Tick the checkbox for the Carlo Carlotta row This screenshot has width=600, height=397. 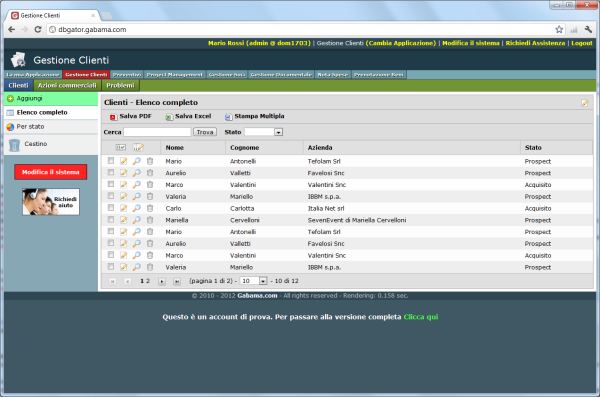[x=111, y=207]
